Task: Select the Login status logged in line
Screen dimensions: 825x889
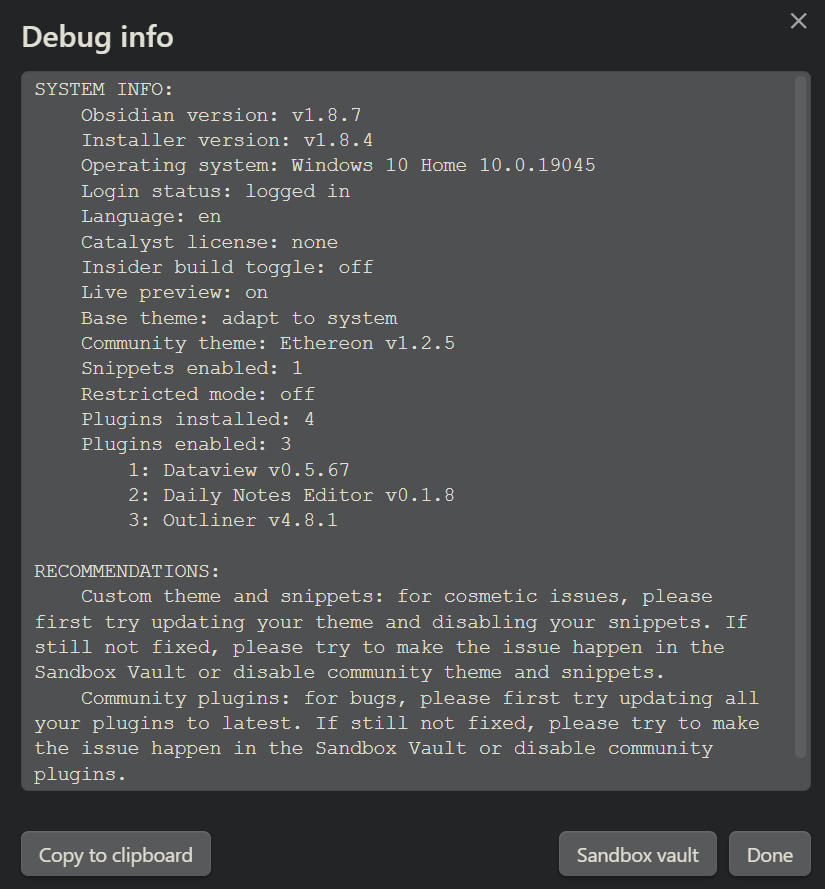Action: point(215,191)
